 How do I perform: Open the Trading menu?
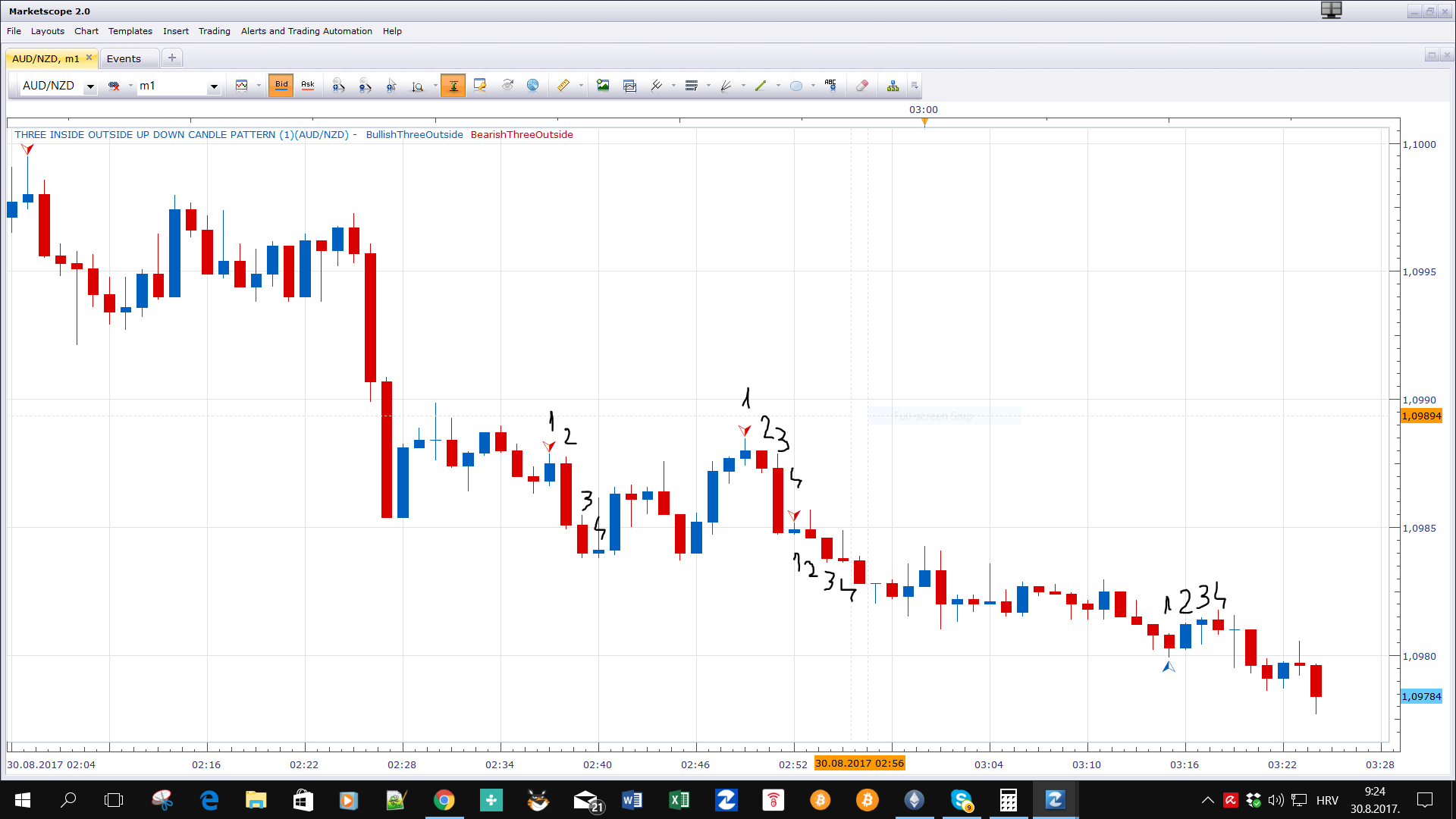pos(215,31)
